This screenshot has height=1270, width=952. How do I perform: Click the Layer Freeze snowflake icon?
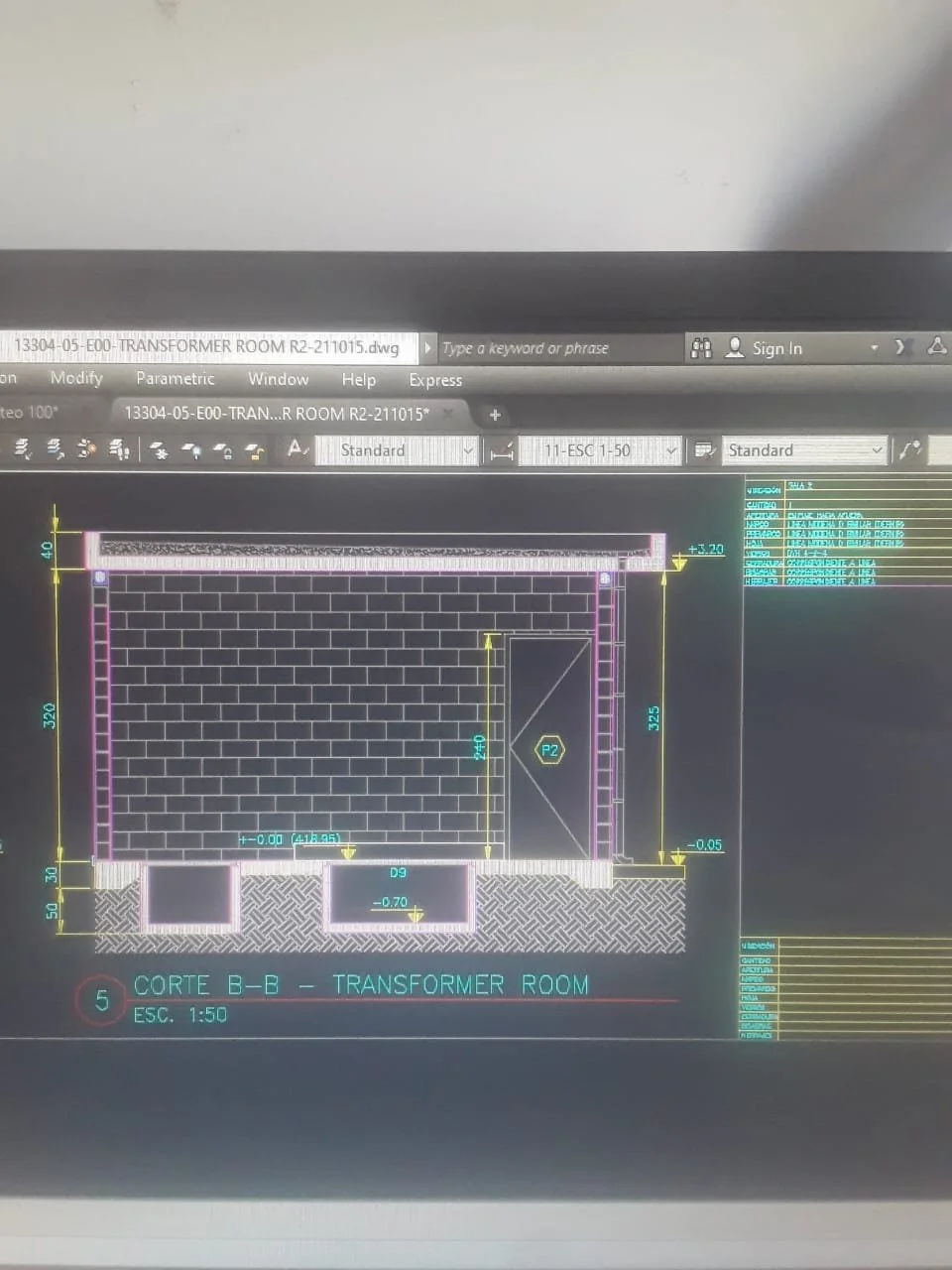159,450
